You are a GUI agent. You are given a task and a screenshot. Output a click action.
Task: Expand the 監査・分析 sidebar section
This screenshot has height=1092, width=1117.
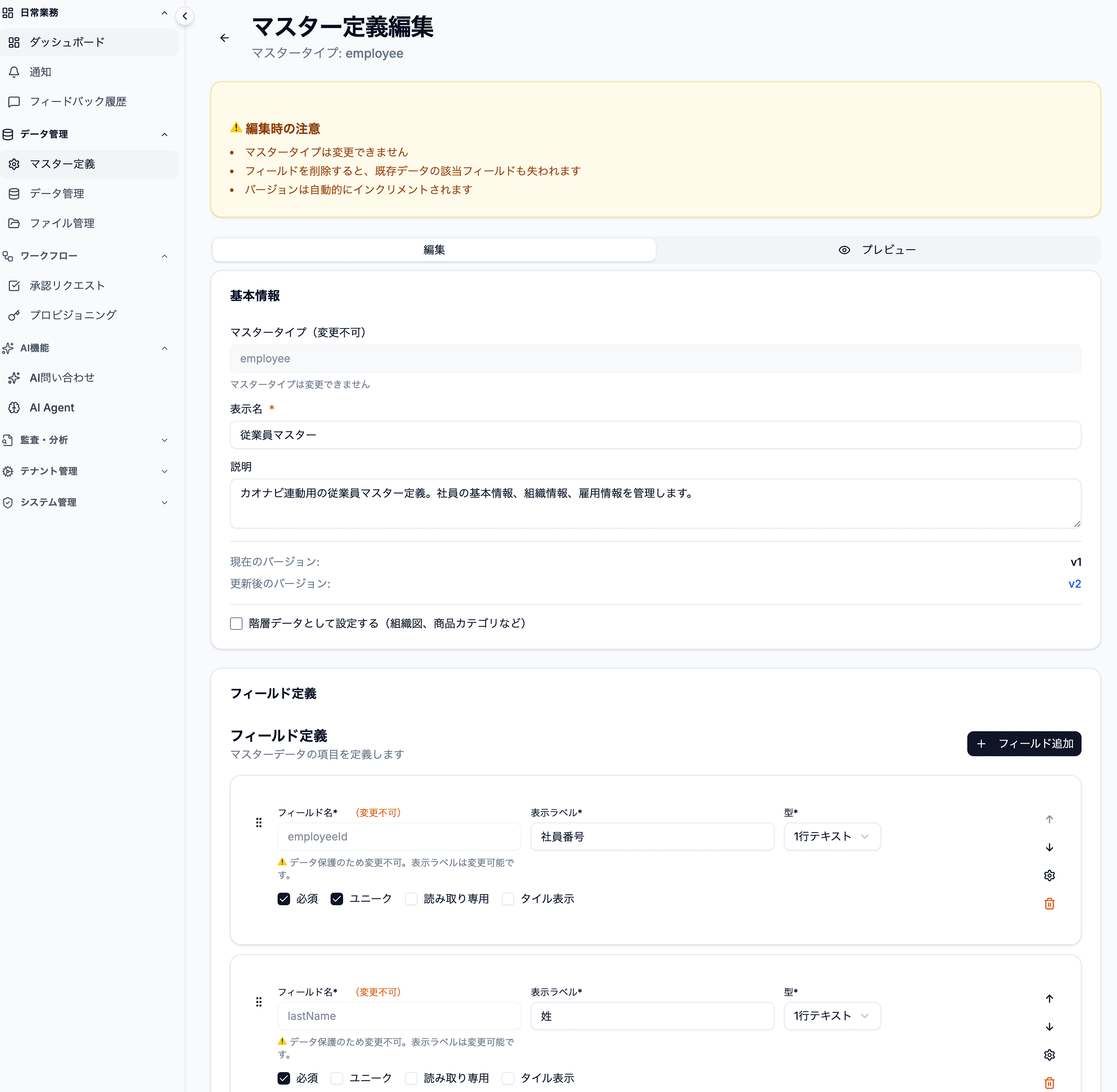86,440
